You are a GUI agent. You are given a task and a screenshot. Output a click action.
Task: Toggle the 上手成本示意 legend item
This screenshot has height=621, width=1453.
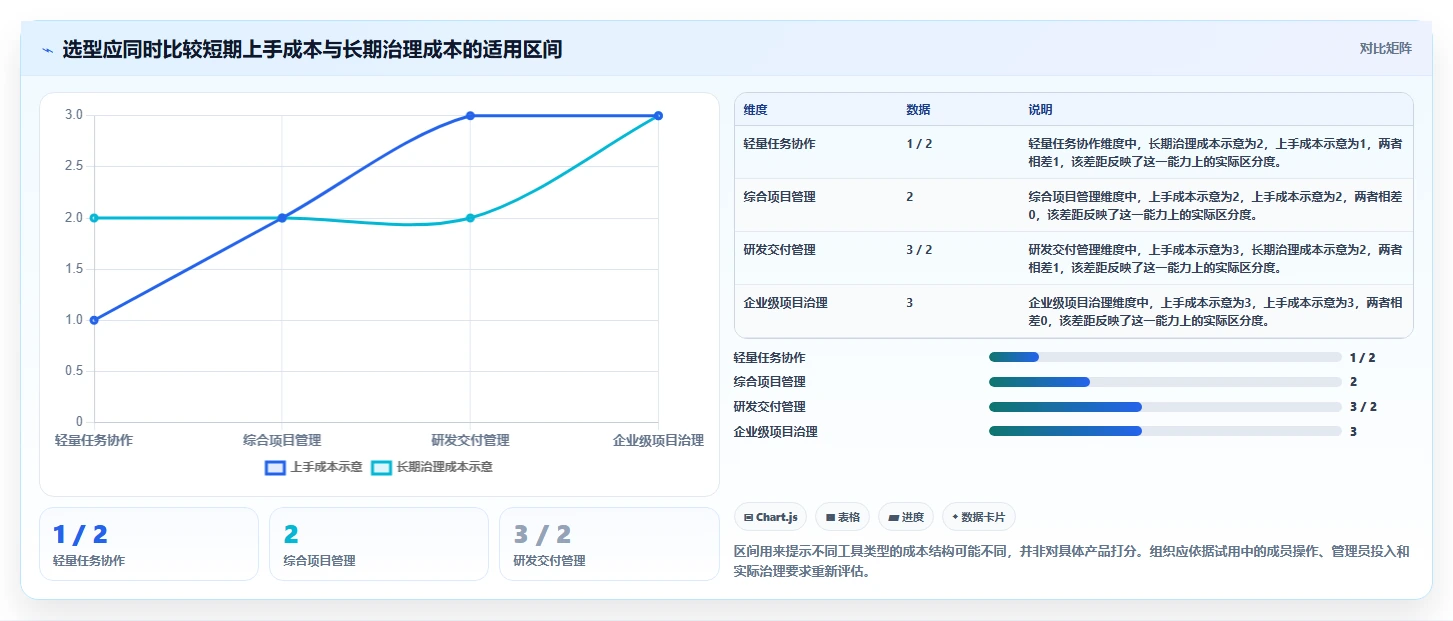[314, 467]
